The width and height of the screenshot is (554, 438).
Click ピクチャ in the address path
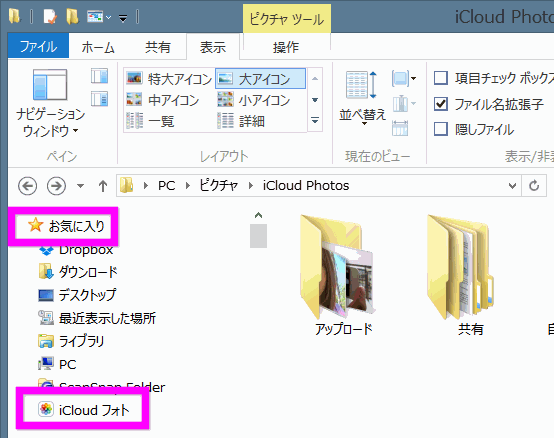tap(219, 185)
